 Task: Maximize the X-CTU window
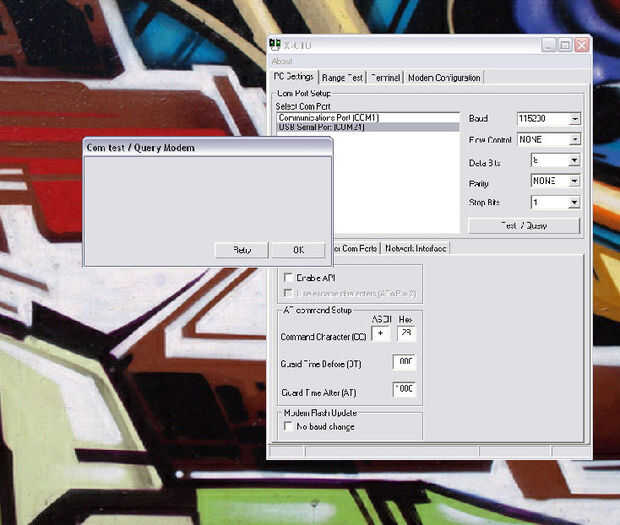pyautogui.click(x=565, y=45)
